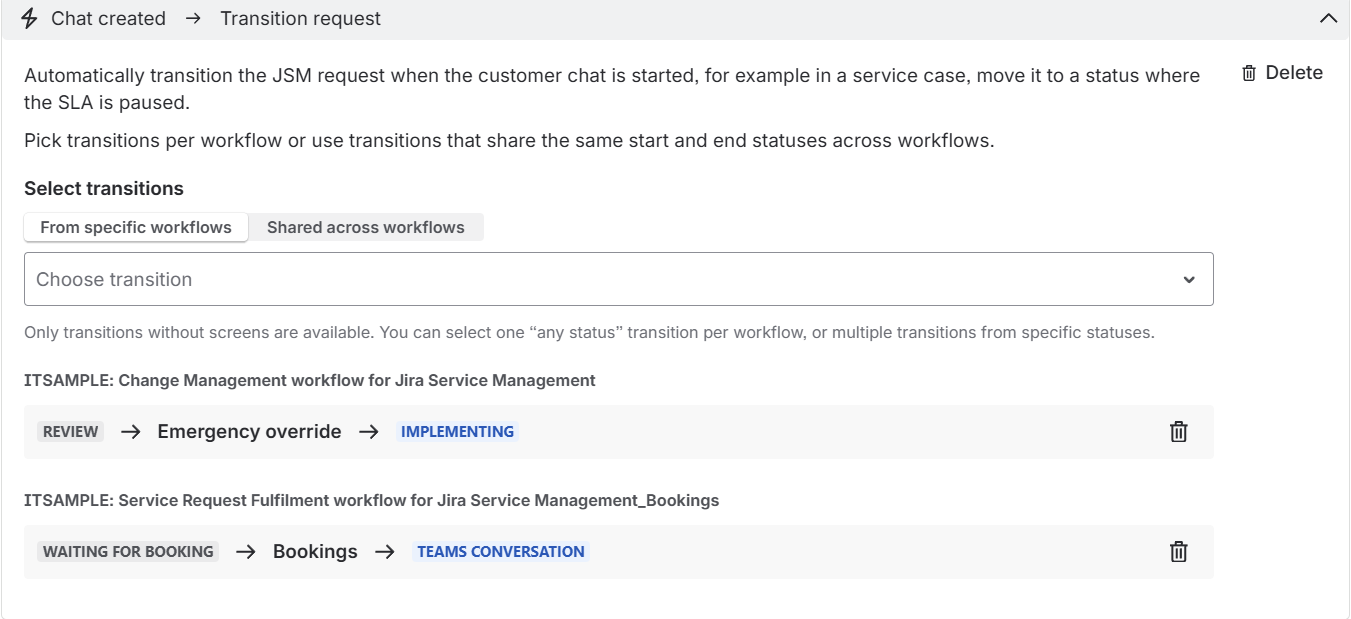Delete the Chat created automation rule

1282,73
